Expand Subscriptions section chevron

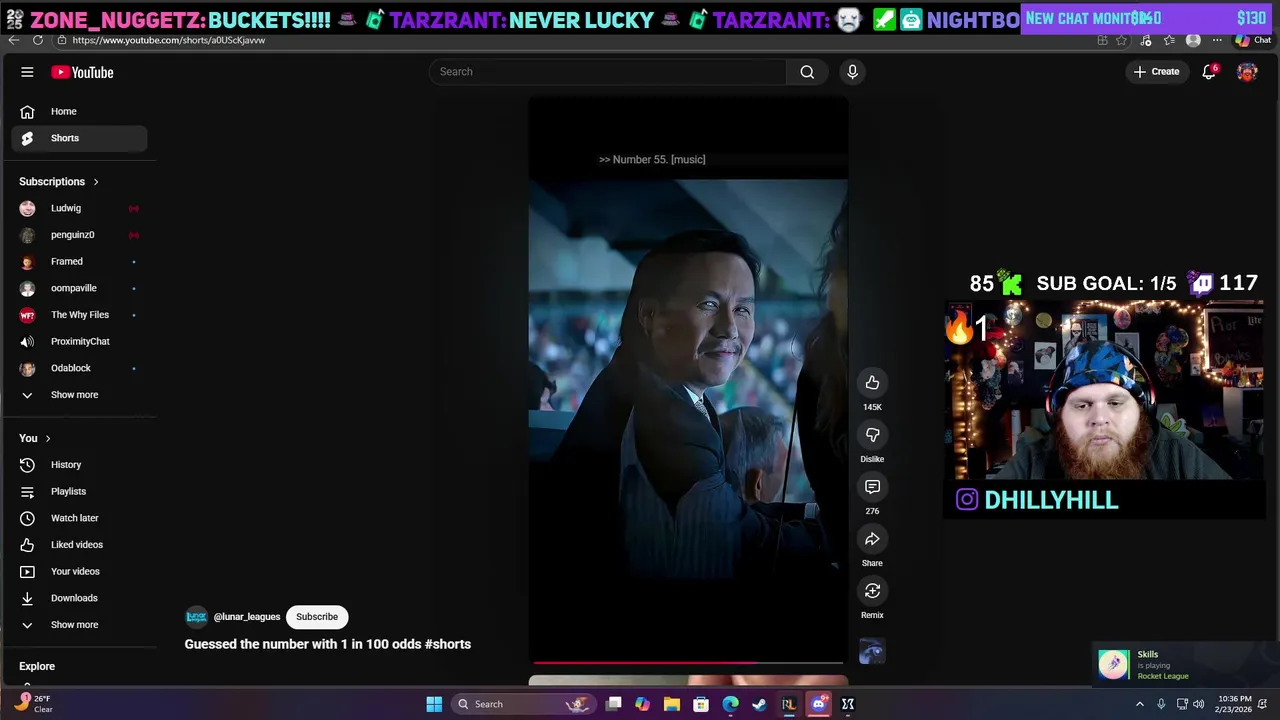point(96,182)
